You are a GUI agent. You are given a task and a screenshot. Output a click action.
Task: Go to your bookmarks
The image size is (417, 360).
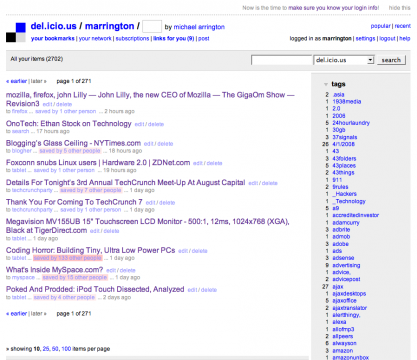pyautogui.click(x=53, y=39)
